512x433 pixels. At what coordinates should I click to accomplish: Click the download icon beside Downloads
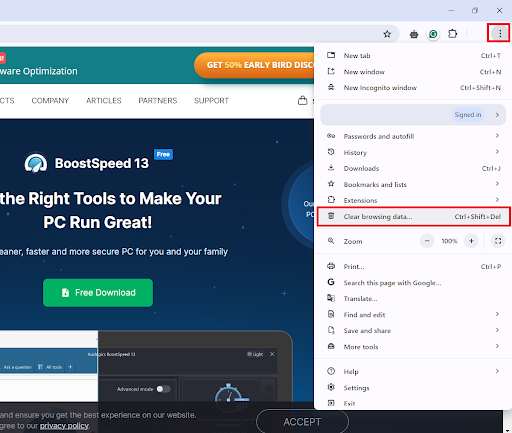point(331,168)
